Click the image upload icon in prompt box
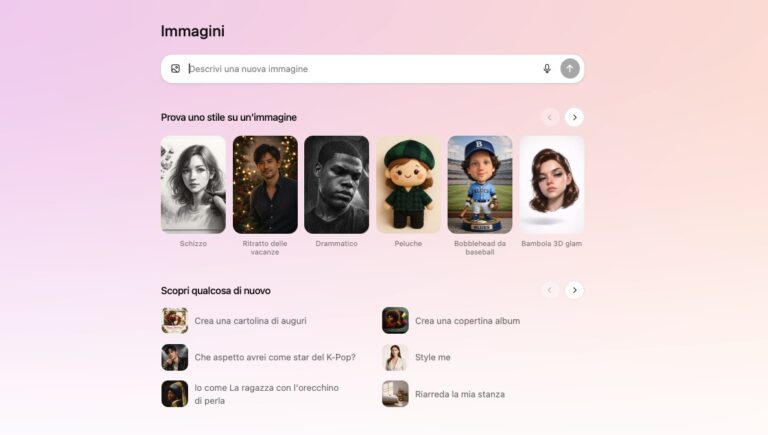 click(x=175, y=69)
